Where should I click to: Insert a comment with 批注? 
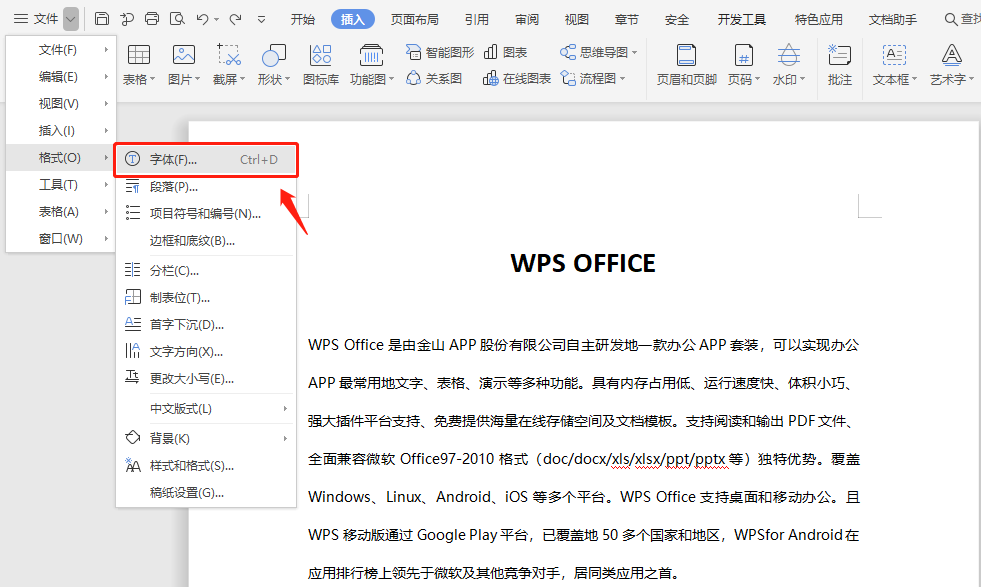tap(840, 64)
